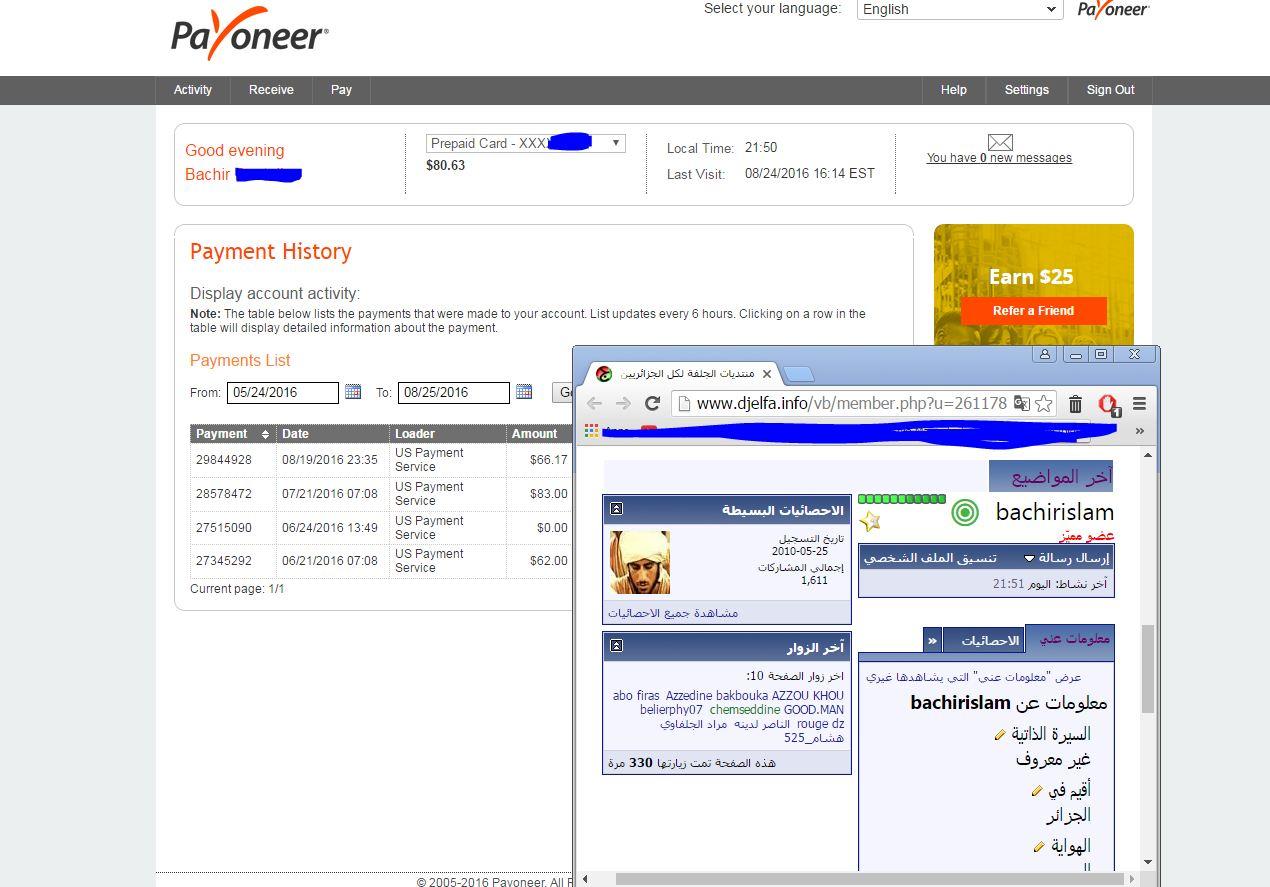This screenshot has width=1270, height=887.
Task: Sort payments by the Date column header
Action: [332, 434]
